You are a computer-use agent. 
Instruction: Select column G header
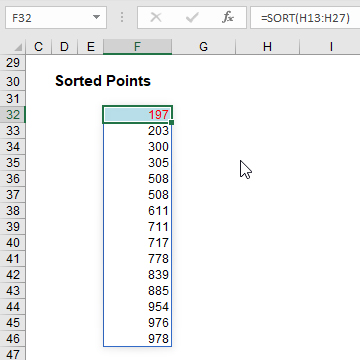203,47
